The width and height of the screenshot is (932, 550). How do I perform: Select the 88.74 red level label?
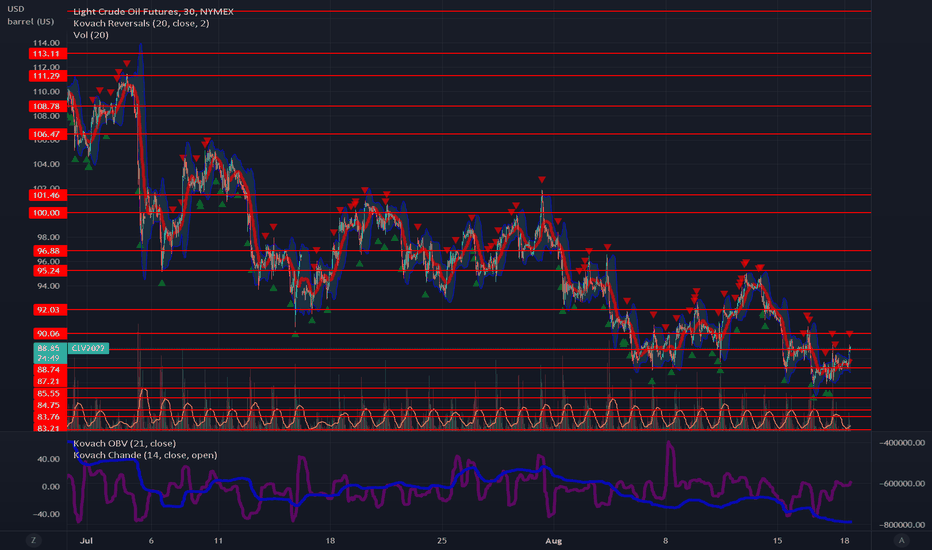pos(50,369)
